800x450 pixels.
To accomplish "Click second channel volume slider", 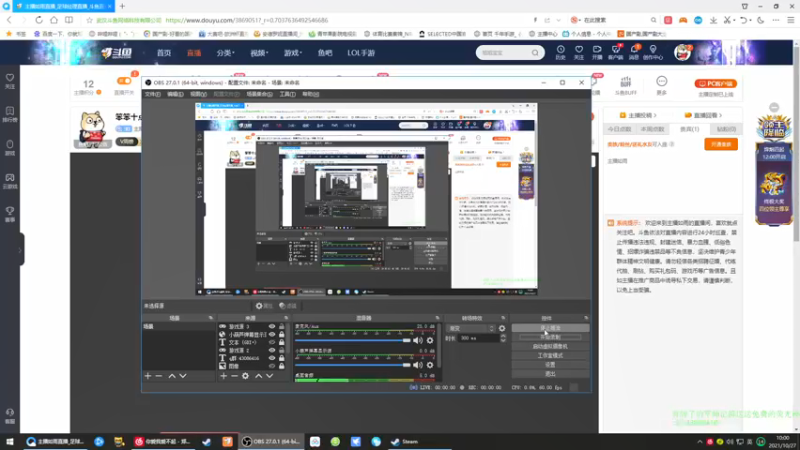I will (353, 365).
